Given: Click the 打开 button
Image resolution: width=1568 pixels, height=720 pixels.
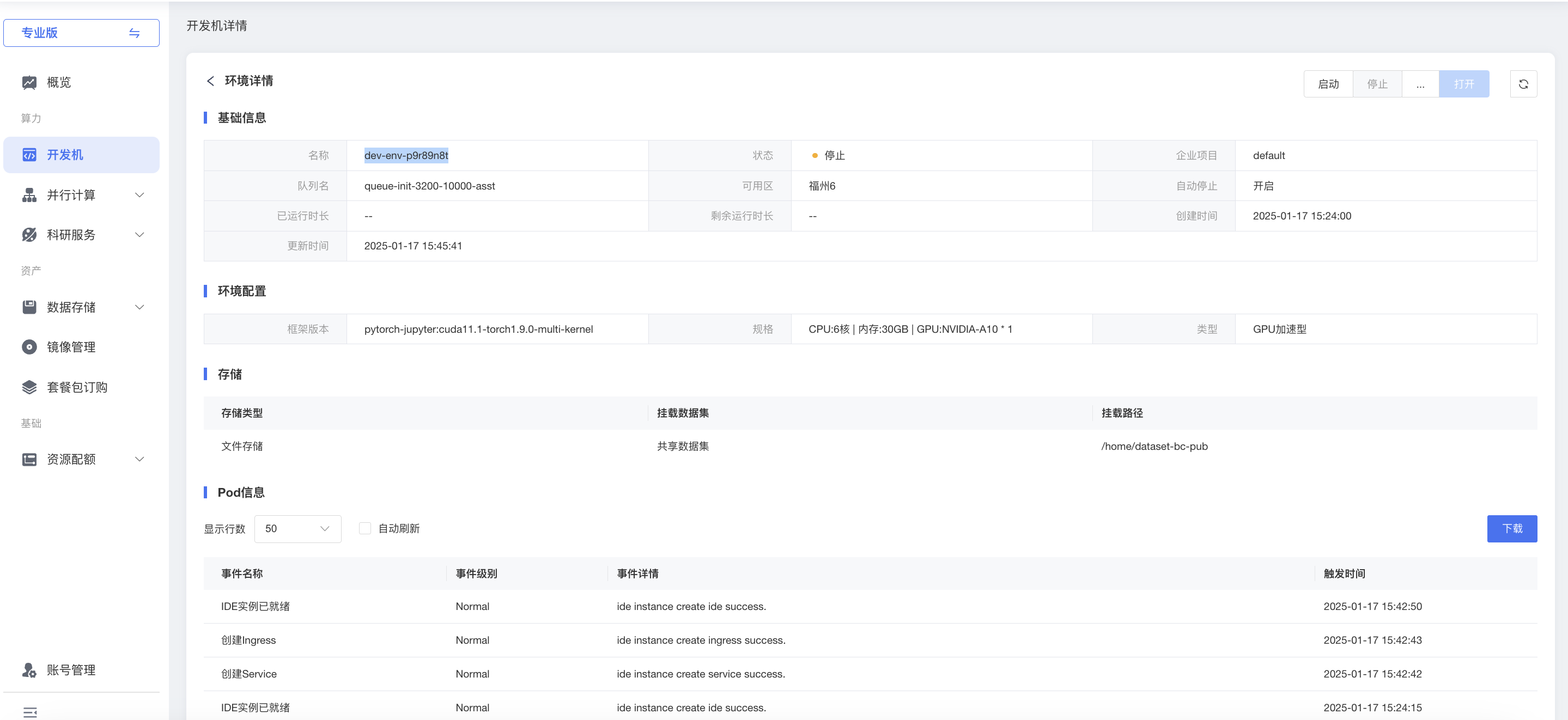Looking at the screenshot, I should [x=1464, y=84].
